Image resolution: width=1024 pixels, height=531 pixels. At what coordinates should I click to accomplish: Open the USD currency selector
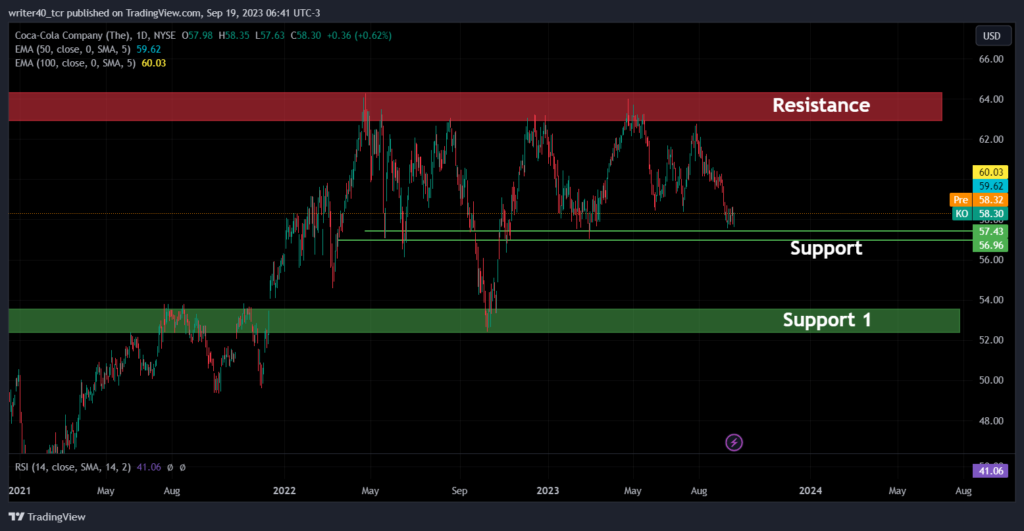tap(992, 36)
